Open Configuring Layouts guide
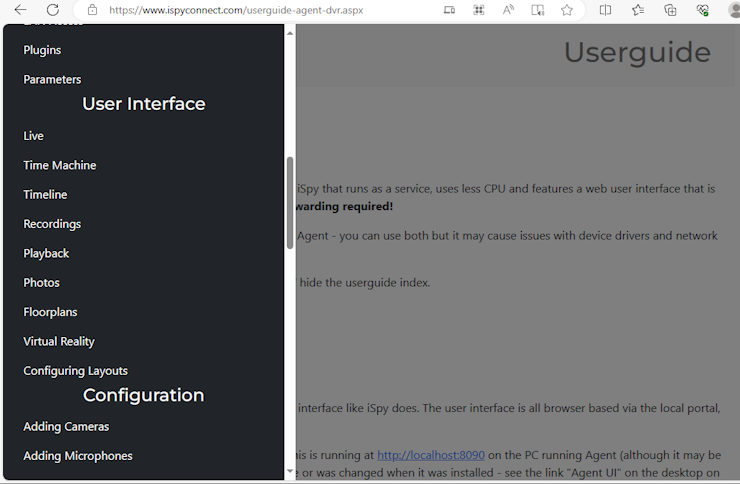The width and height of the screenshot is (740, 484). (76, 371)
